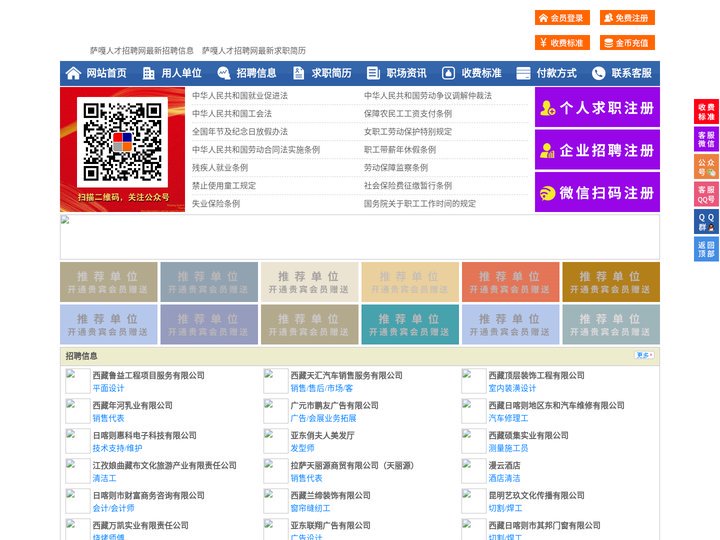720x540 pixels.
Task: Click the red 收费标准 floating sidebar button
Action: pos(706,112)
